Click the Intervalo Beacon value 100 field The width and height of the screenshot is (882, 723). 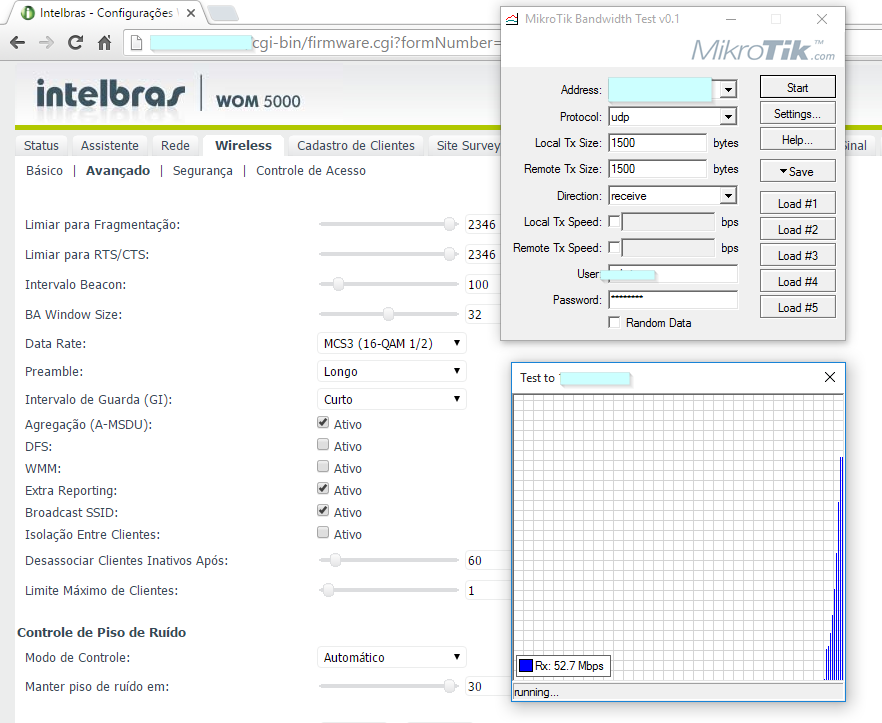(x=483, y=284)
